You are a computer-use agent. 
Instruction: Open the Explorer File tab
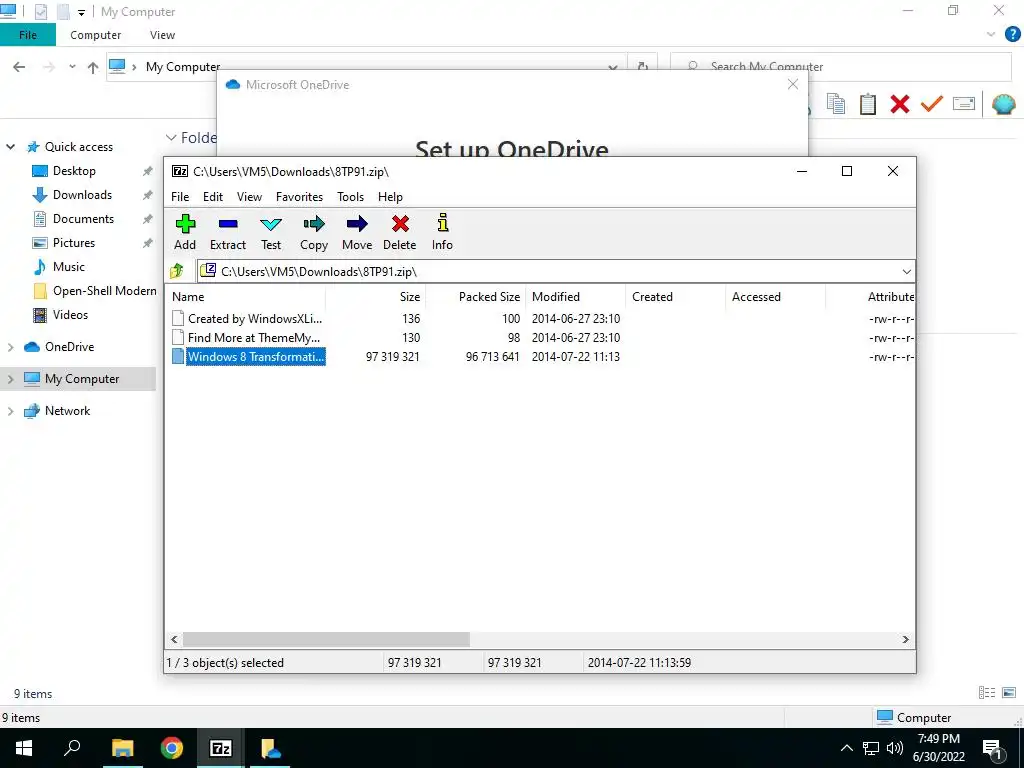(x=28, y=35)
